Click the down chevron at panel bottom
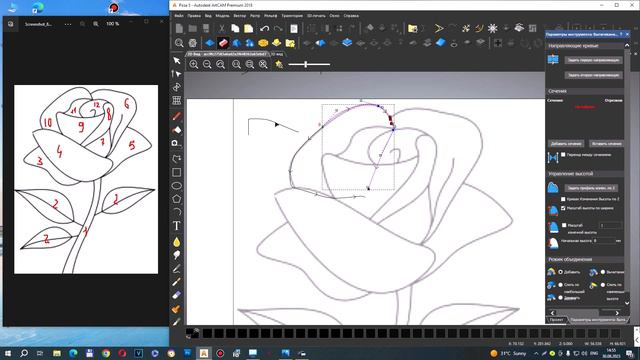 tap(627, 303)
